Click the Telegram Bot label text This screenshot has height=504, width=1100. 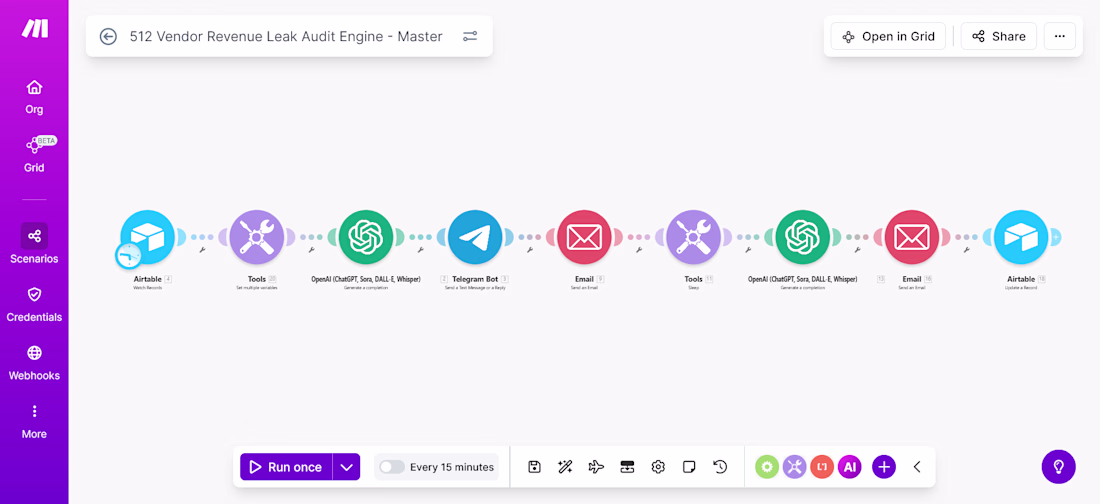pyautogui.click(x=475, y=279)
